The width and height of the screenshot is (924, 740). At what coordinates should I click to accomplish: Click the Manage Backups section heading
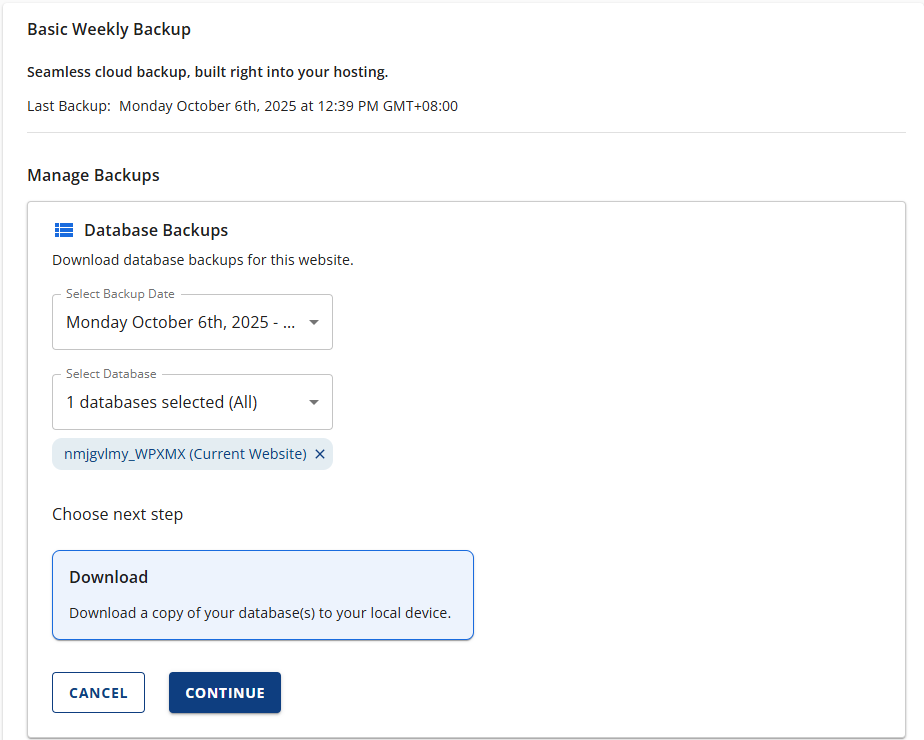pyautogui.click(x=93, y=175)
